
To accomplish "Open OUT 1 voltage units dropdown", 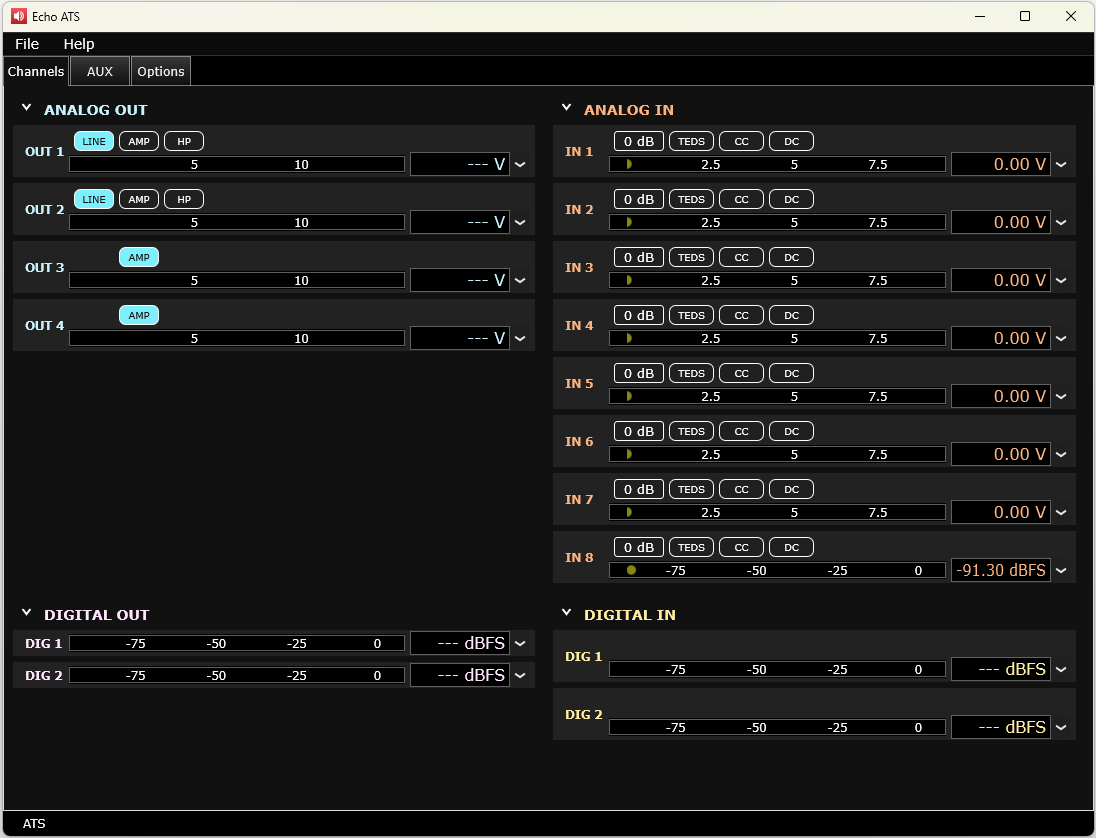I will tap(520, 165).
